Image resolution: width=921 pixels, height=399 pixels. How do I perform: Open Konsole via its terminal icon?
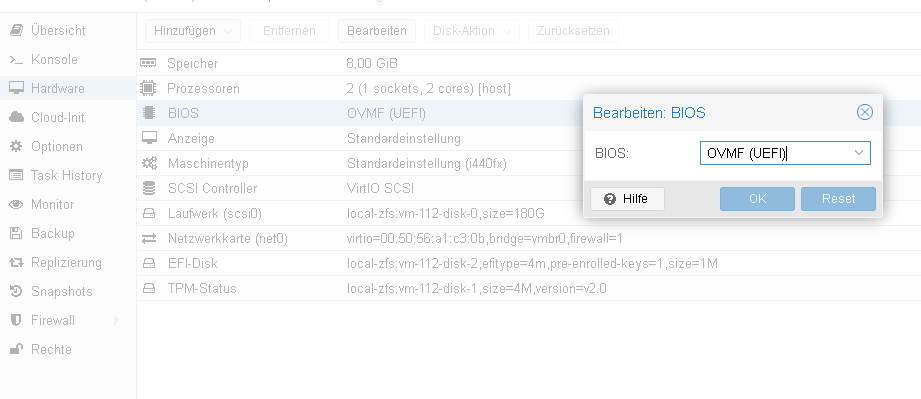(16, 59)
